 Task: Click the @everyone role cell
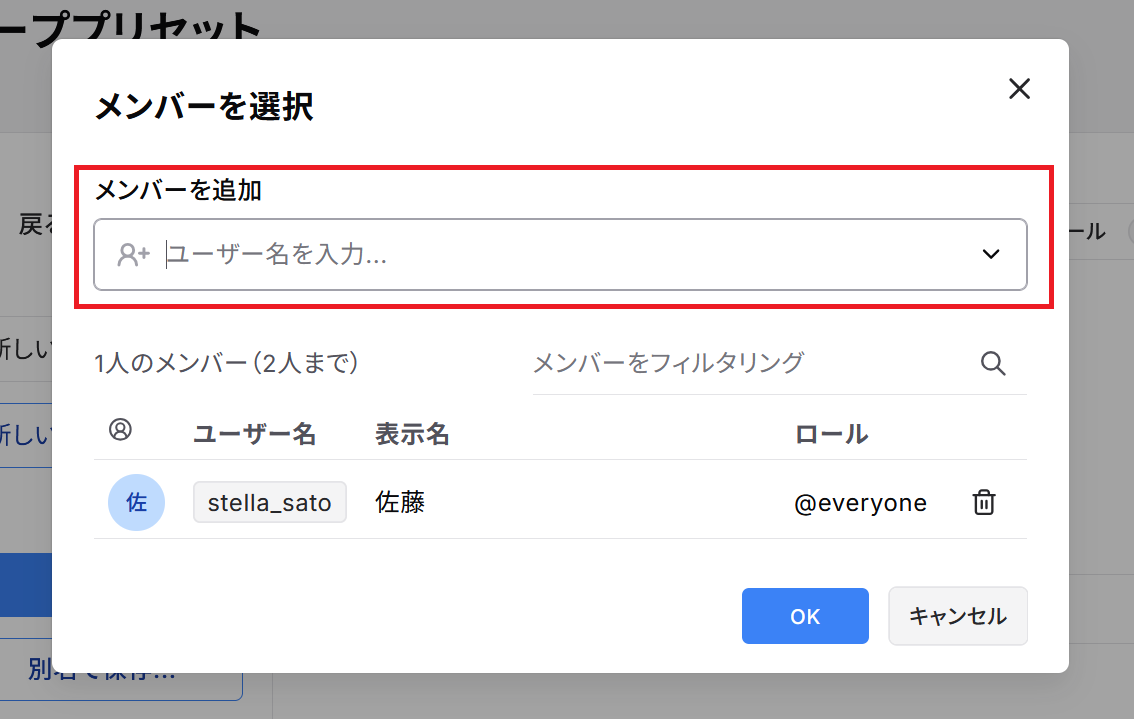click(x=861, y=503)
